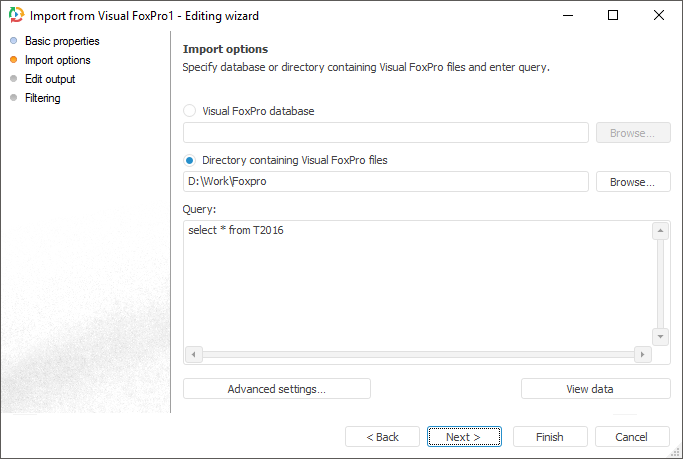Go back with the Back button
The height and width of the screenshot is (459, 683).
point(382,437)
